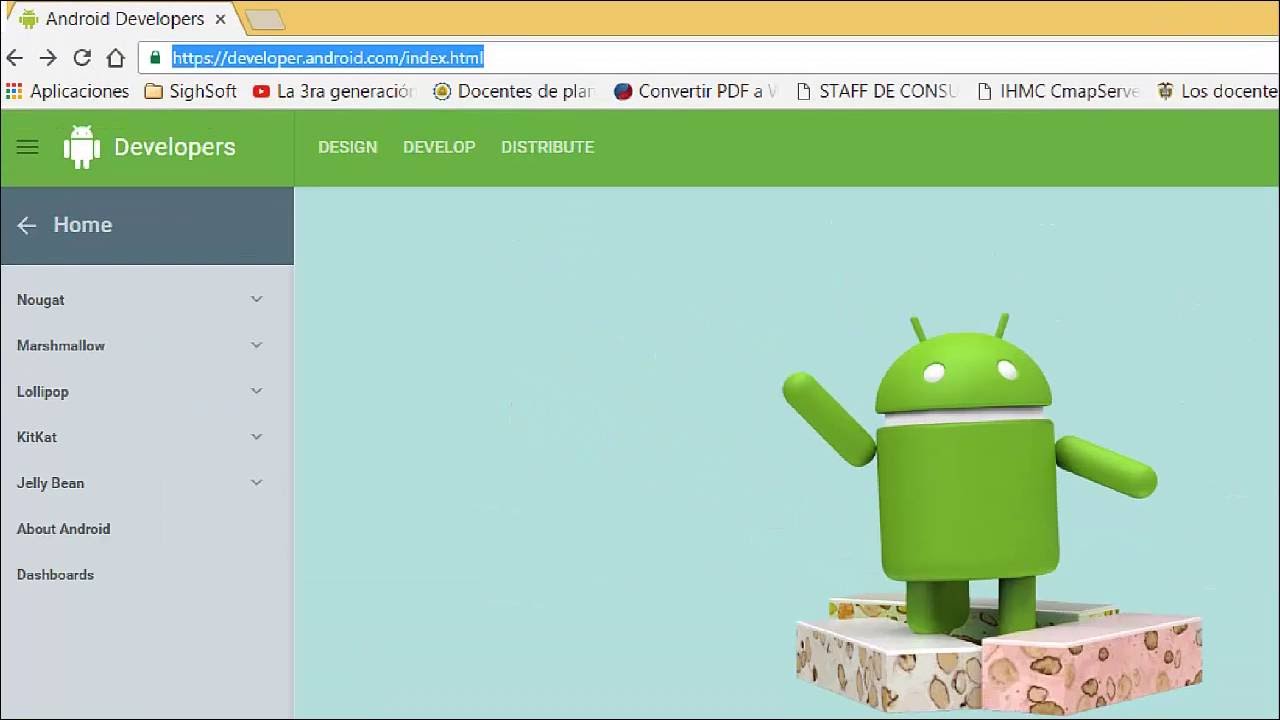1280x720 pixels.
Task: Expand the Lollipop section chevron
Action: (x=257, y=391)
